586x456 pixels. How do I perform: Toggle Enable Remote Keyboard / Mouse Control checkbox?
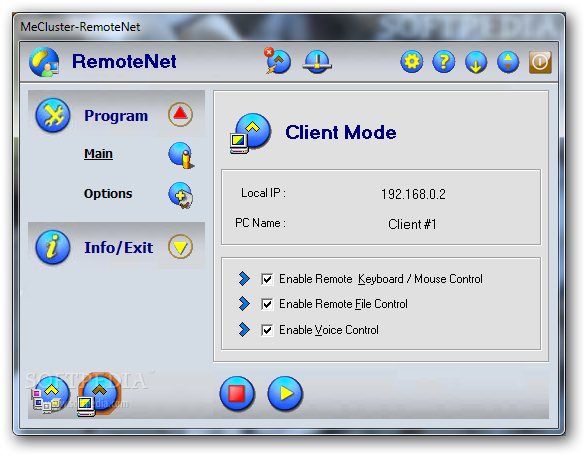(267, 279)
